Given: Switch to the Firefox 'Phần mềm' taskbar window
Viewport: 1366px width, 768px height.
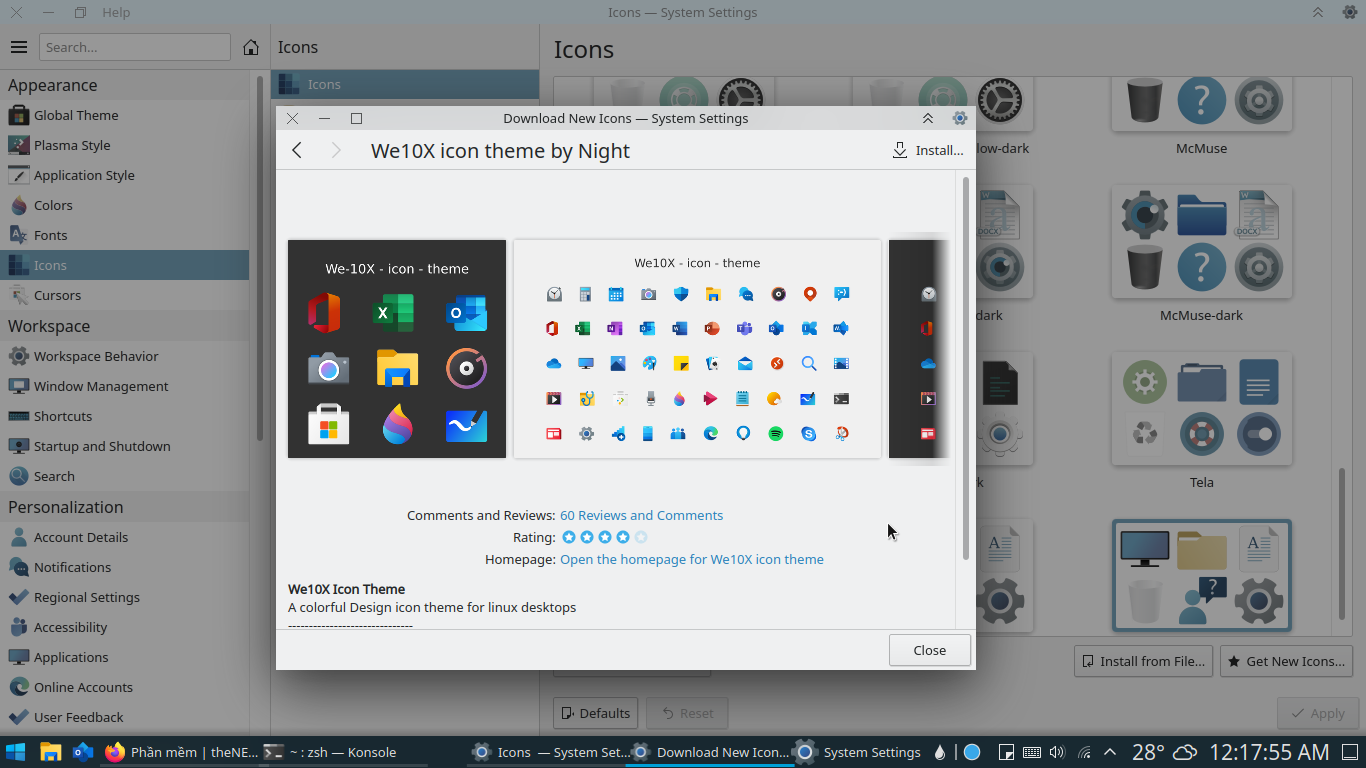Looking at the screenshot, I should pyautogui.click(x=181, y=752).
